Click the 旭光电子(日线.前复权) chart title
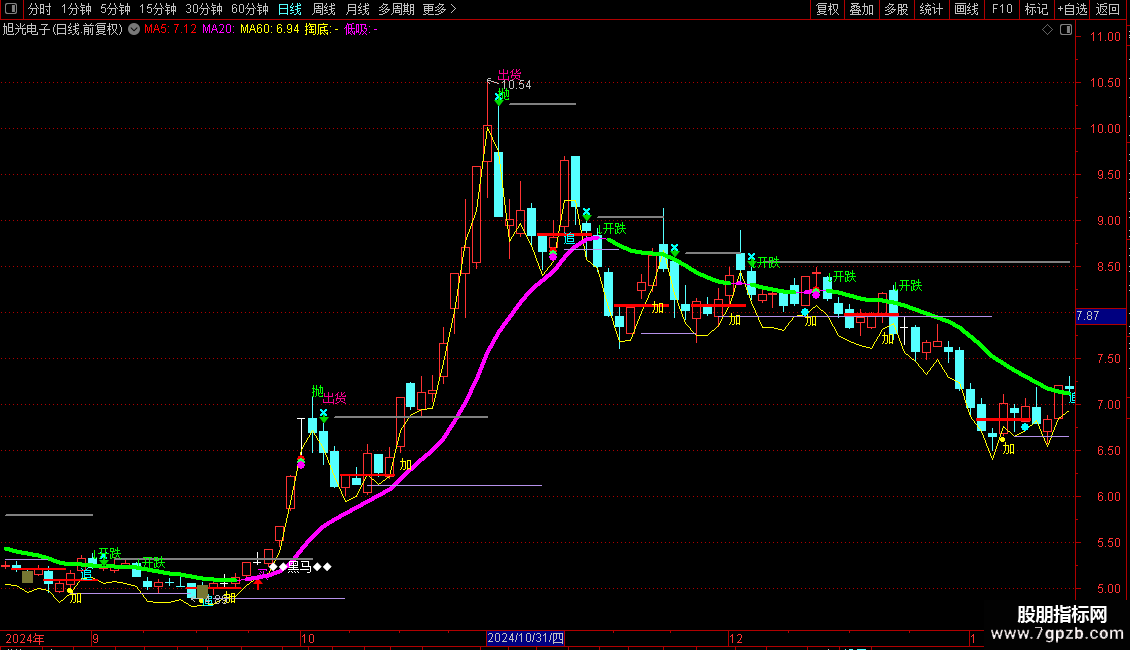Image resolution: width=1130 pixels, height=650 pixels. coord(63,30)
